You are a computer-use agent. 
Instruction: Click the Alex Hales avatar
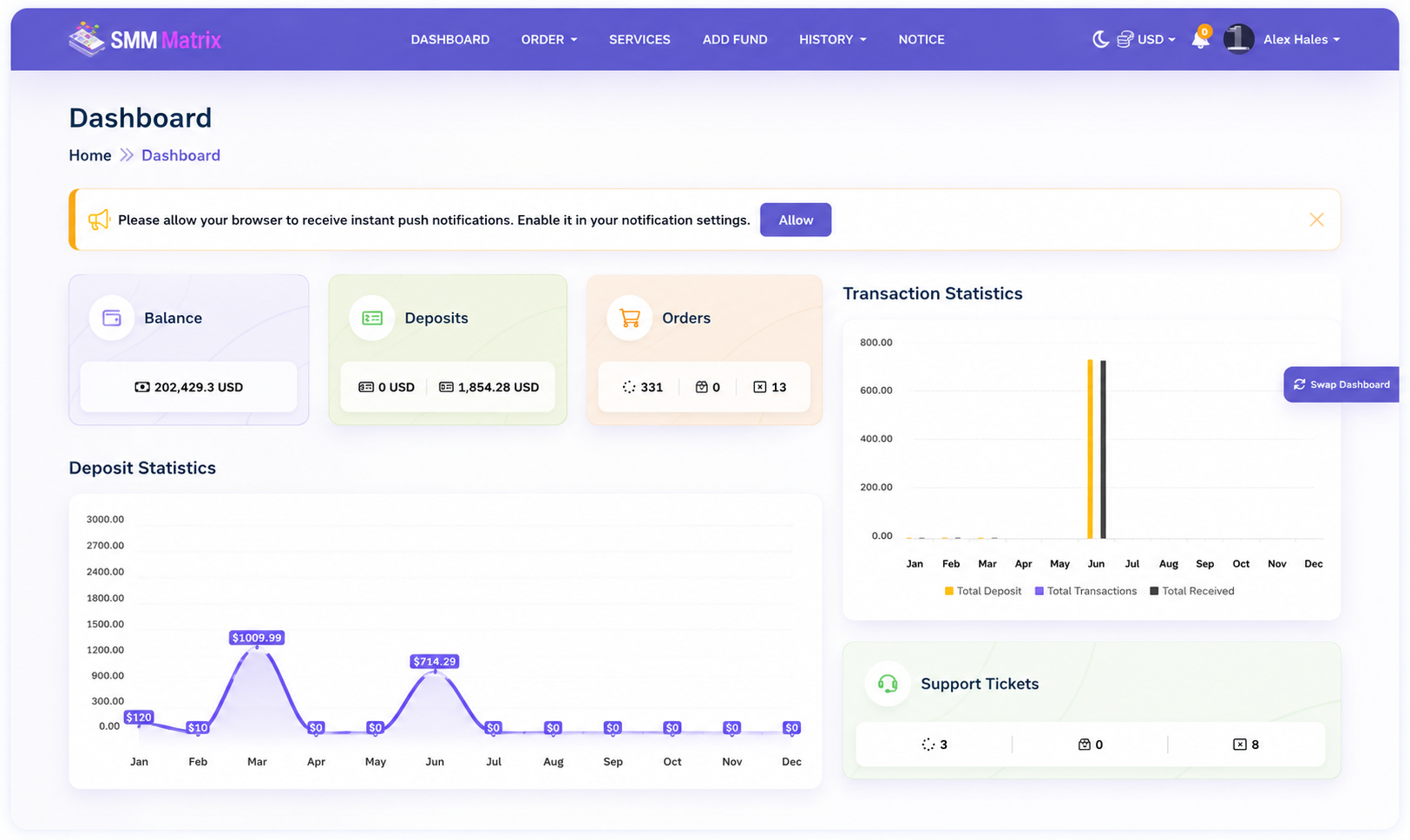click(x=1238, y=39)
